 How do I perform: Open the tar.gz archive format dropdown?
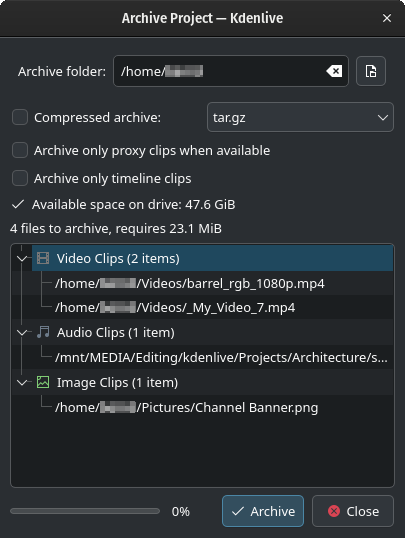pos(300,117)
